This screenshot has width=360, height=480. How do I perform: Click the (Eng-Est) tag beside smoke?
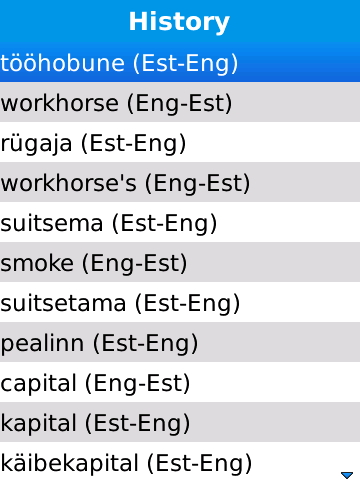135,264
